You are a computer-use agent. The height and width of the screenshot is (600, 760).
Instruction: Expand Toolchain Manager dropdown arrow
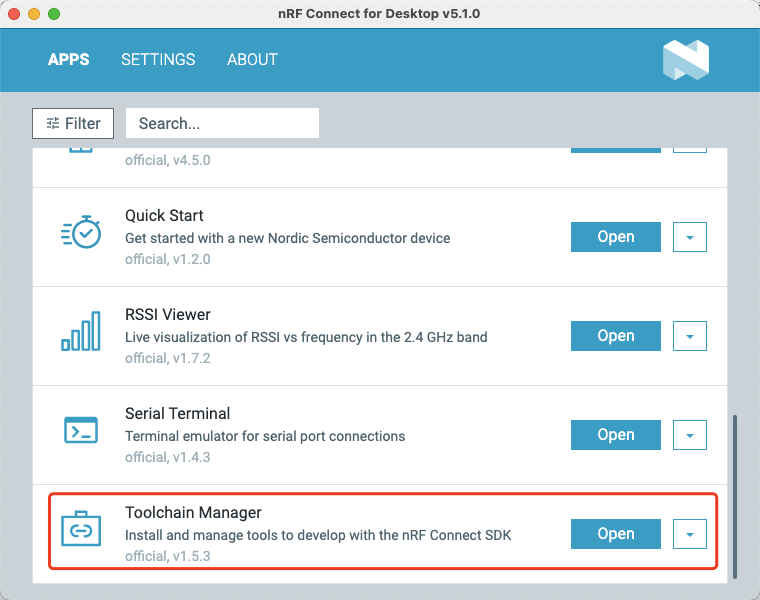pyautogui.click(x=690, y=534)
